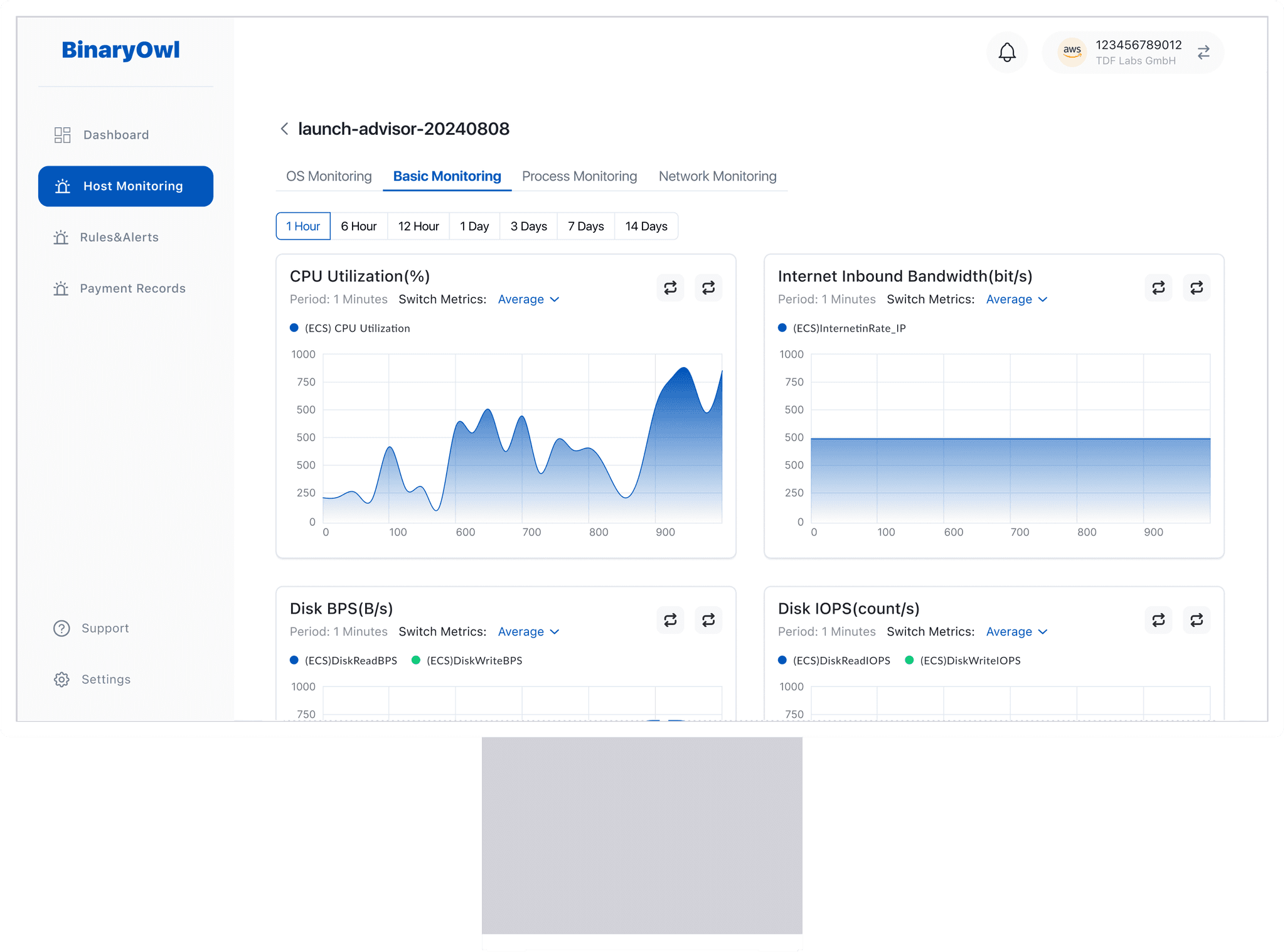Toggle the ECS DiskWriteBPS legend series

[467, 660]
